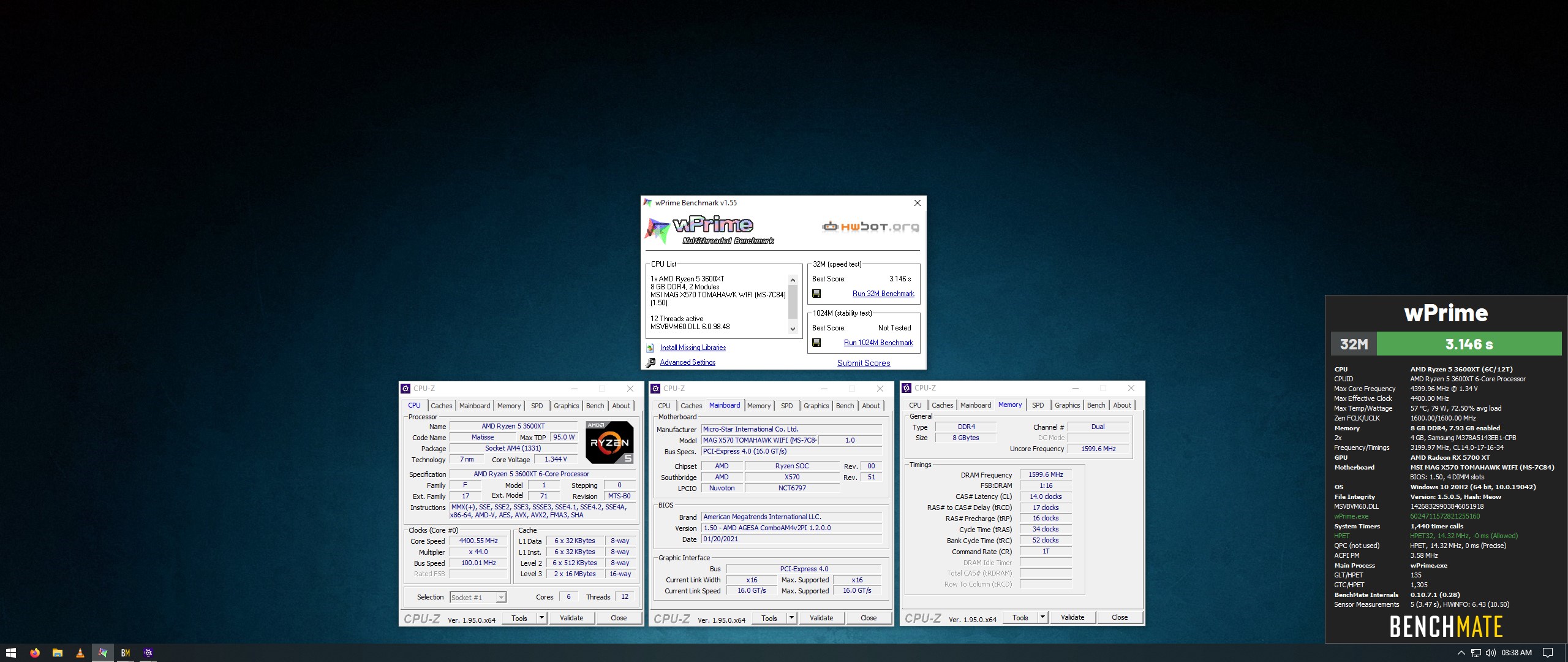
Task: Click the title bar icon of CPU-Z Memory window
Action: click(x=907, y=388)
